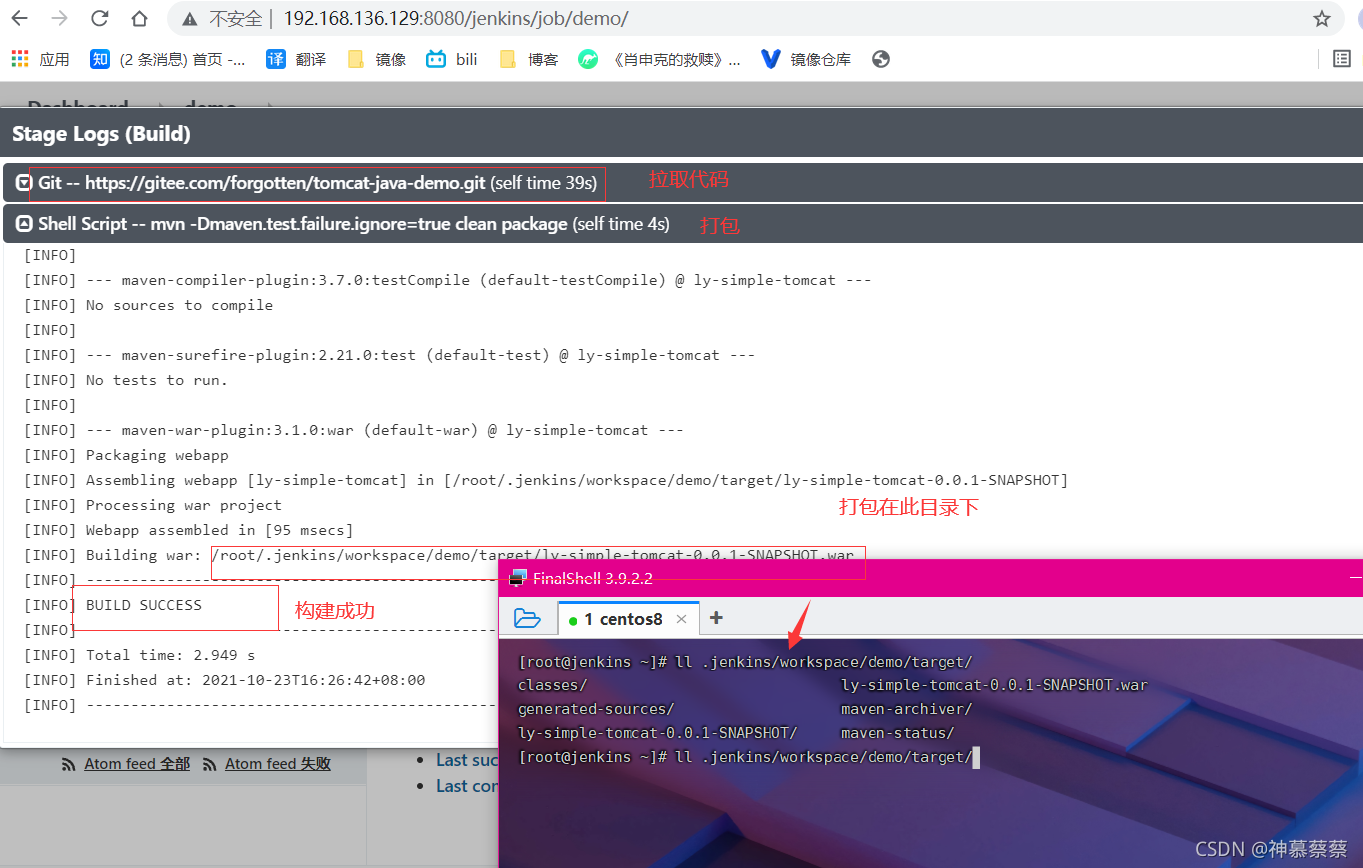Add a new FinalShell tab with plus

pos(716,618)
